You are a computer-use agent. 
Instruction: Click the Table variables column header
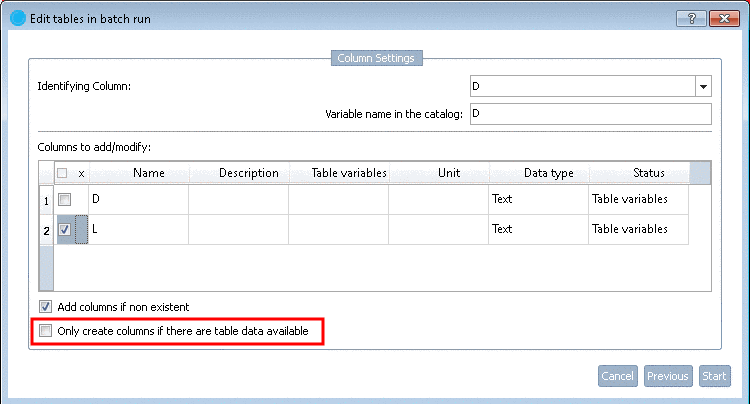pos(339,173)
